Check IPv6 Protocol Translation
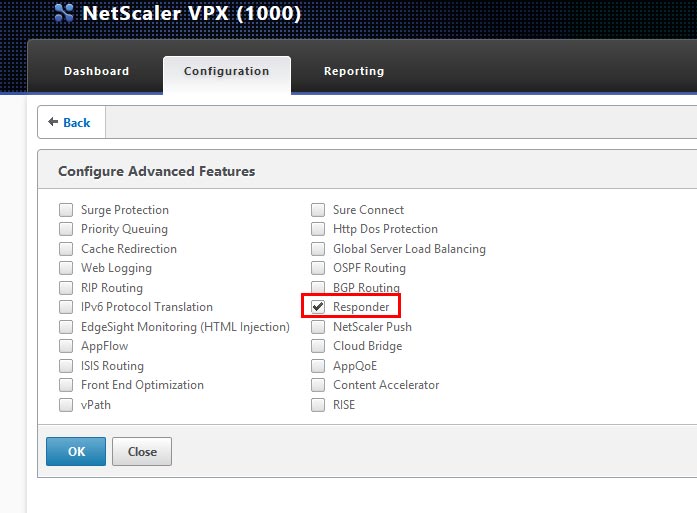The height and width of the screenshot is (513, 697). click(x=66, y=307)
